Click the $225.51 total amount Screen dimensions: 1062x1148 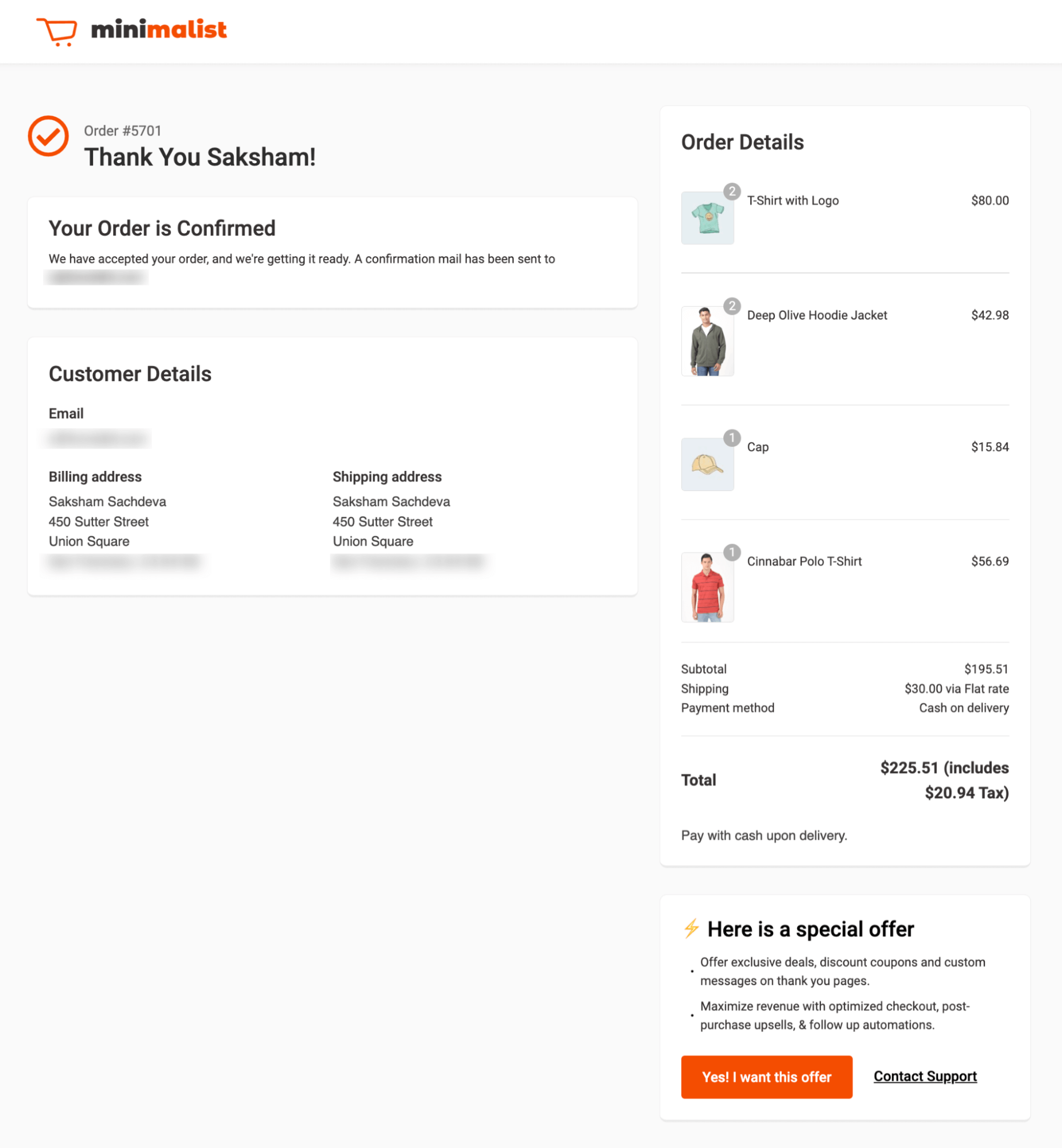909,767
